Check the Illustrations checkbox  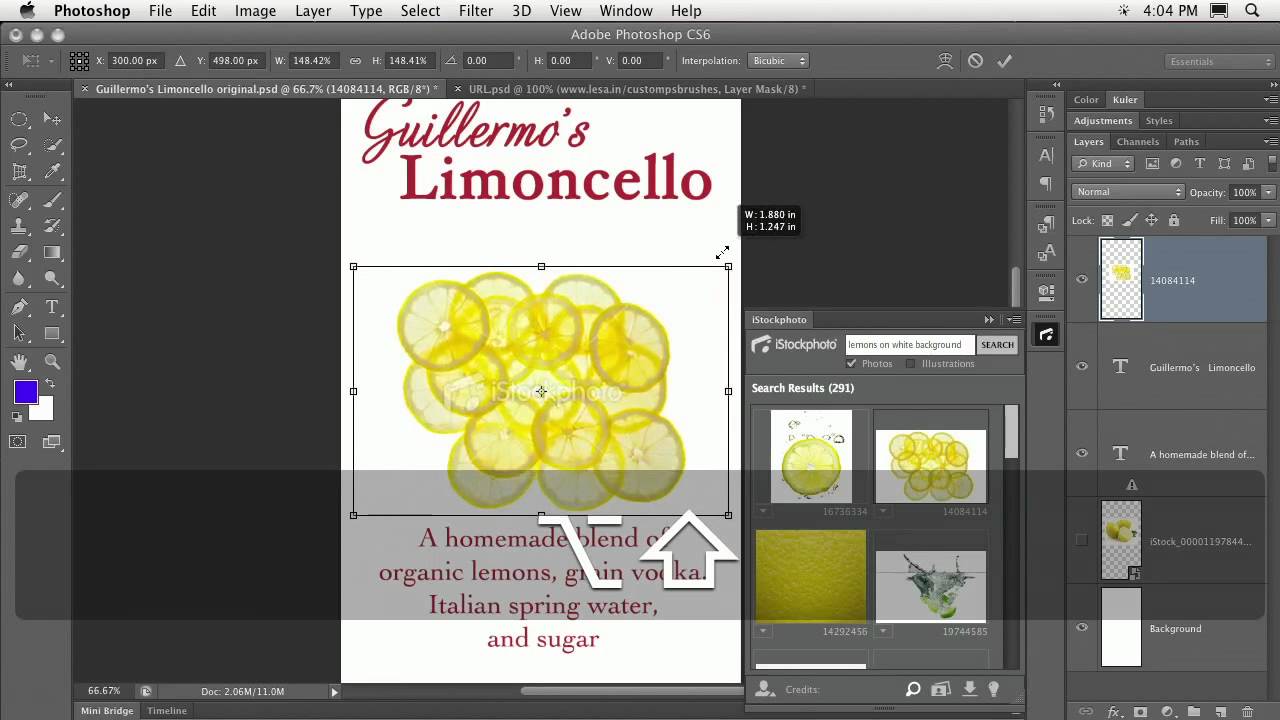(911, 364)
